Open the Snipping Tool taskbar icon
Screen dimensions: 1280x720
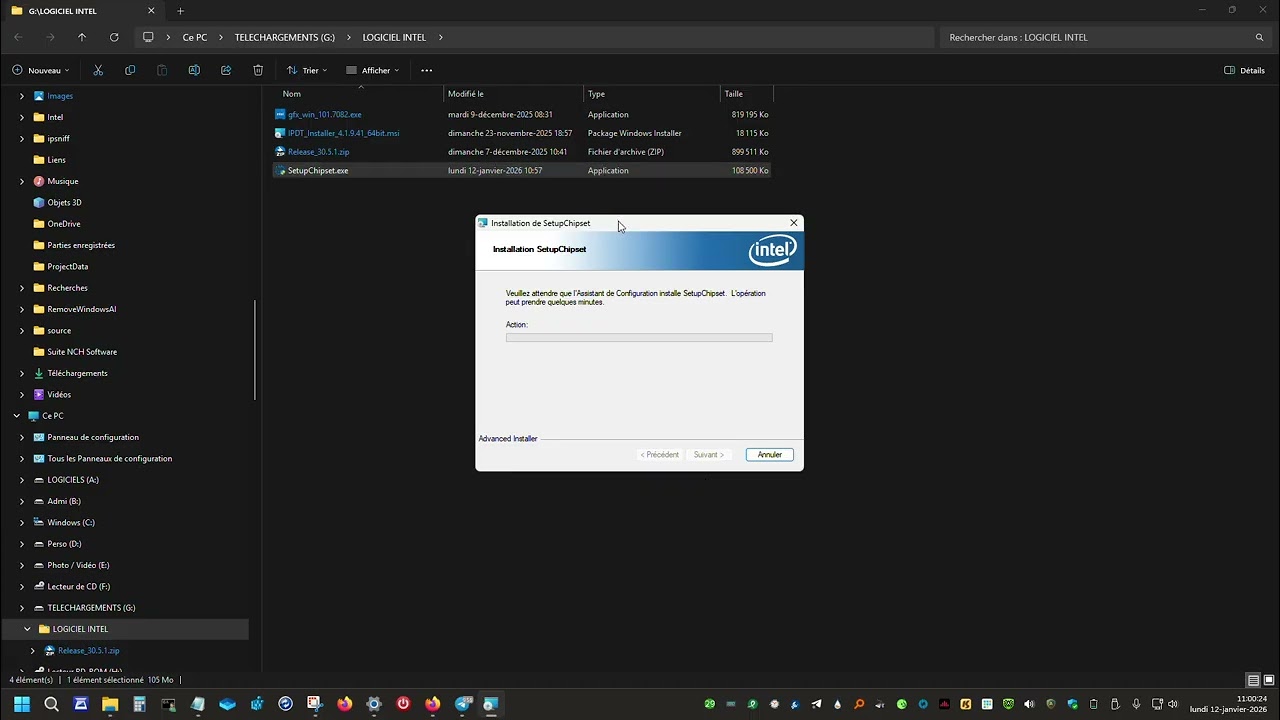314,704
